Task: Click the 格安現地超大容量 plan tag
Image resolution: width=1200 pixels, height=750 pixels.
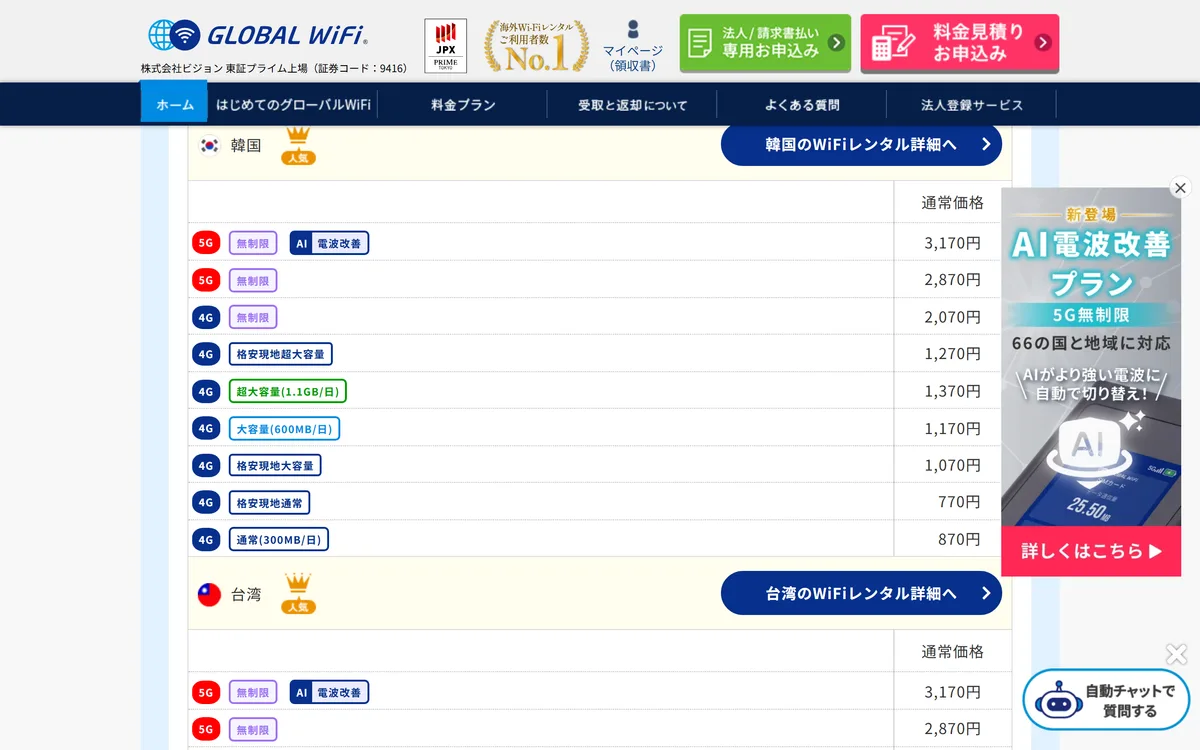Action: 281,354
